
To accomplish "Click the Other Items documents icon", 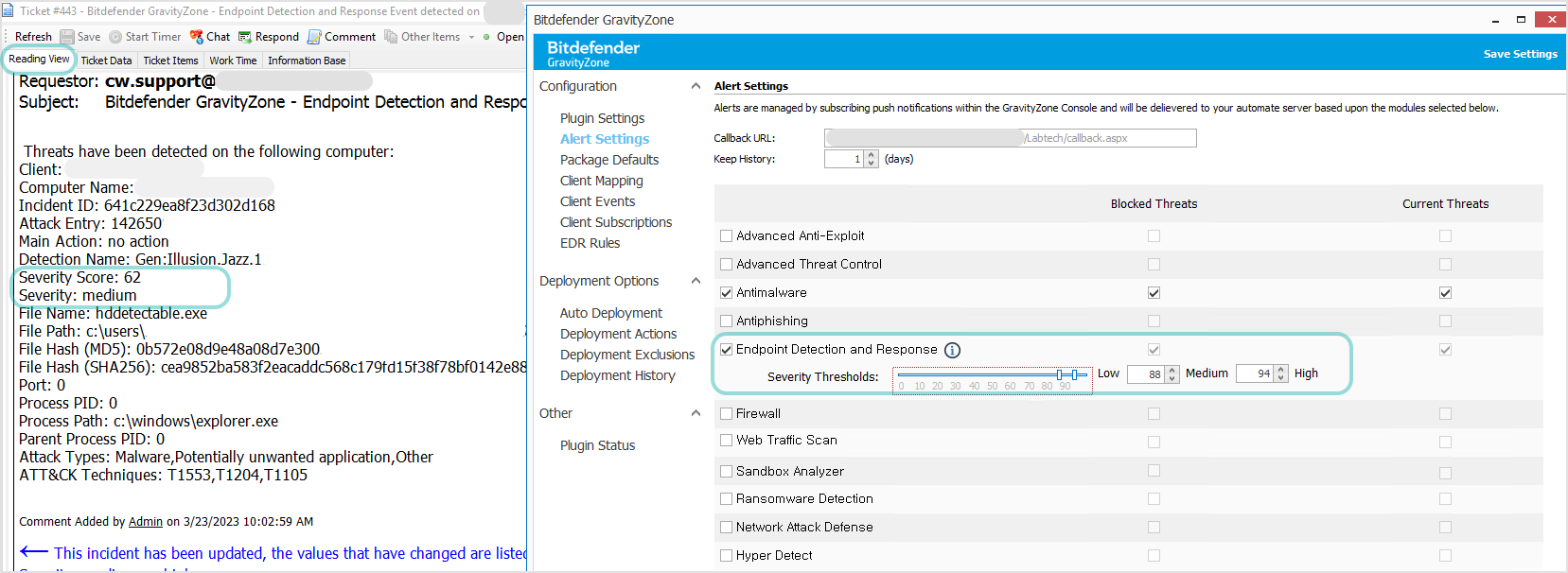I will (x=391, y=37).
